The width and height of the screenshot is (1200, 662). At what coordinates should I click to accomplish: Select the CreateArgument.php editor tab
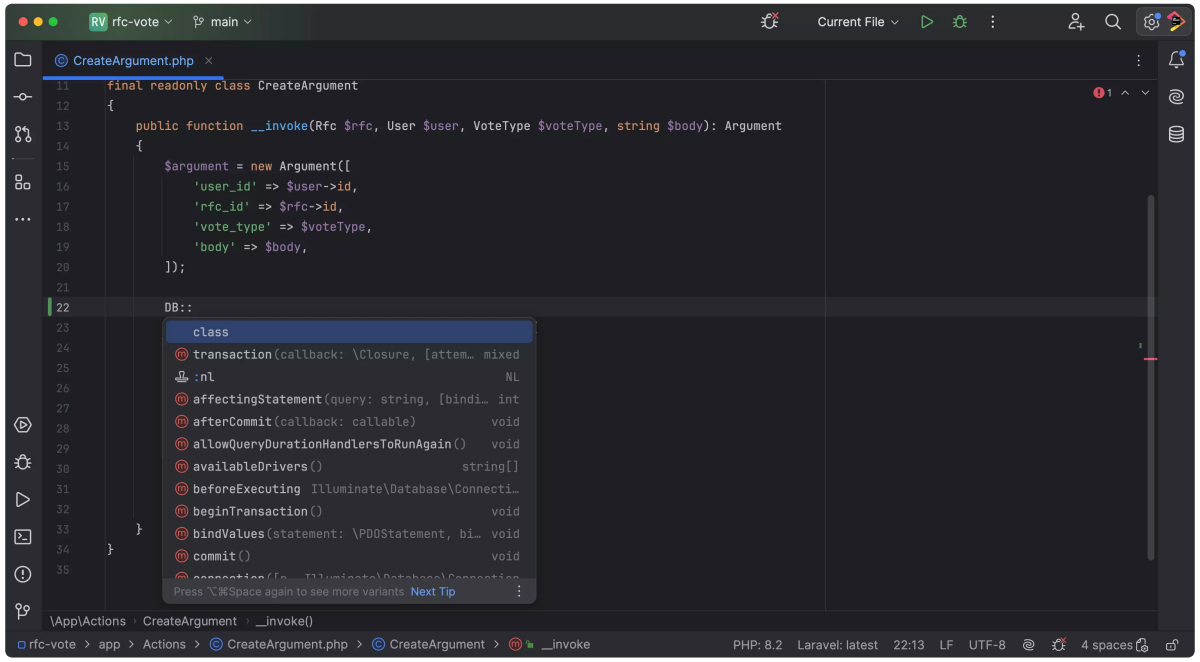pos(133,60)
